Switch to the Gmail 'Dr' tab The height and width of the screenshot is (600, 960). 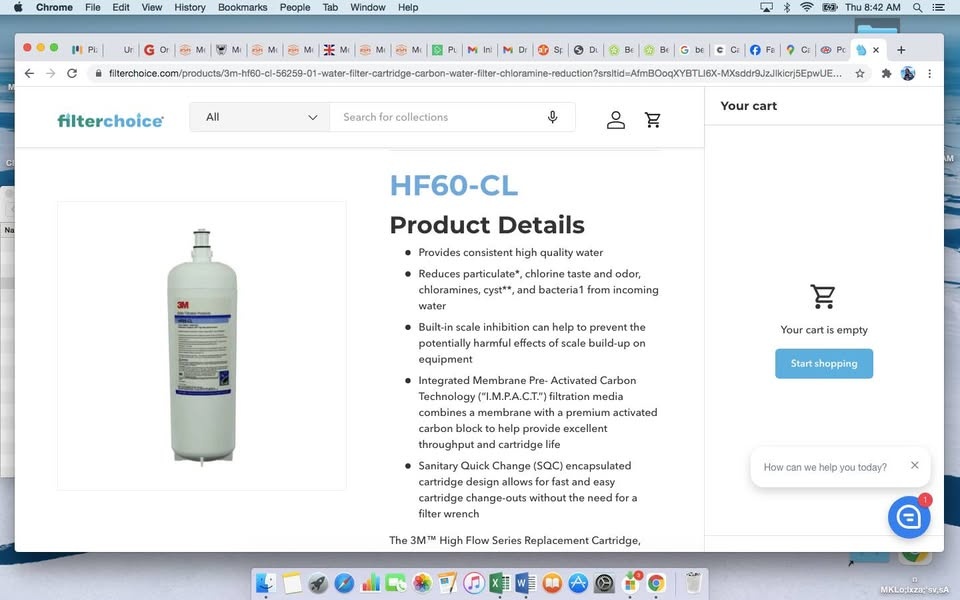[516, 50]
